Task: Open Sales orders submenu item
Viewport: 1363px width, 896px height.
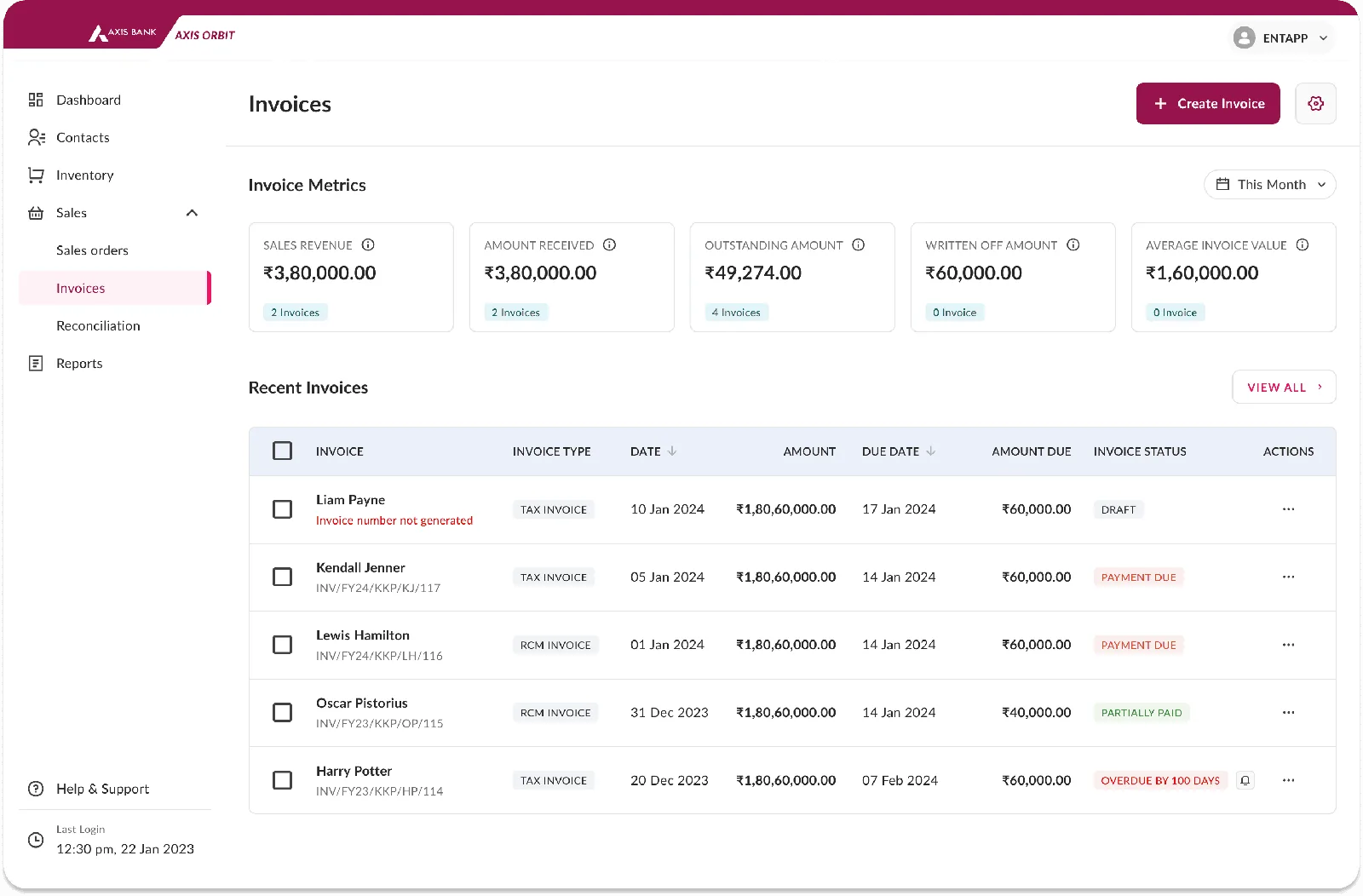Action: click(92, 250)
